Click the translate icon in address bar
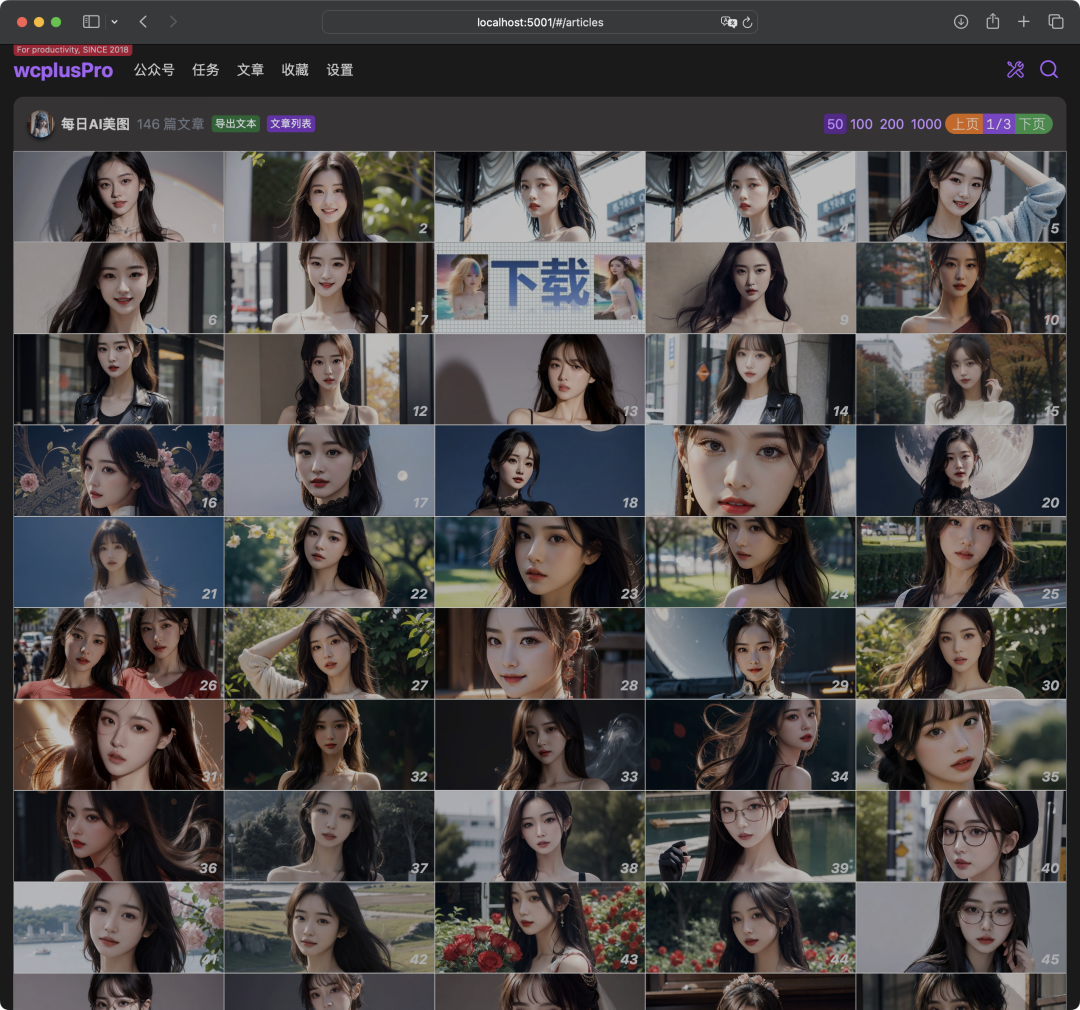The width and height of the screenshot is (1080, 1010). (x=728, y=22)
